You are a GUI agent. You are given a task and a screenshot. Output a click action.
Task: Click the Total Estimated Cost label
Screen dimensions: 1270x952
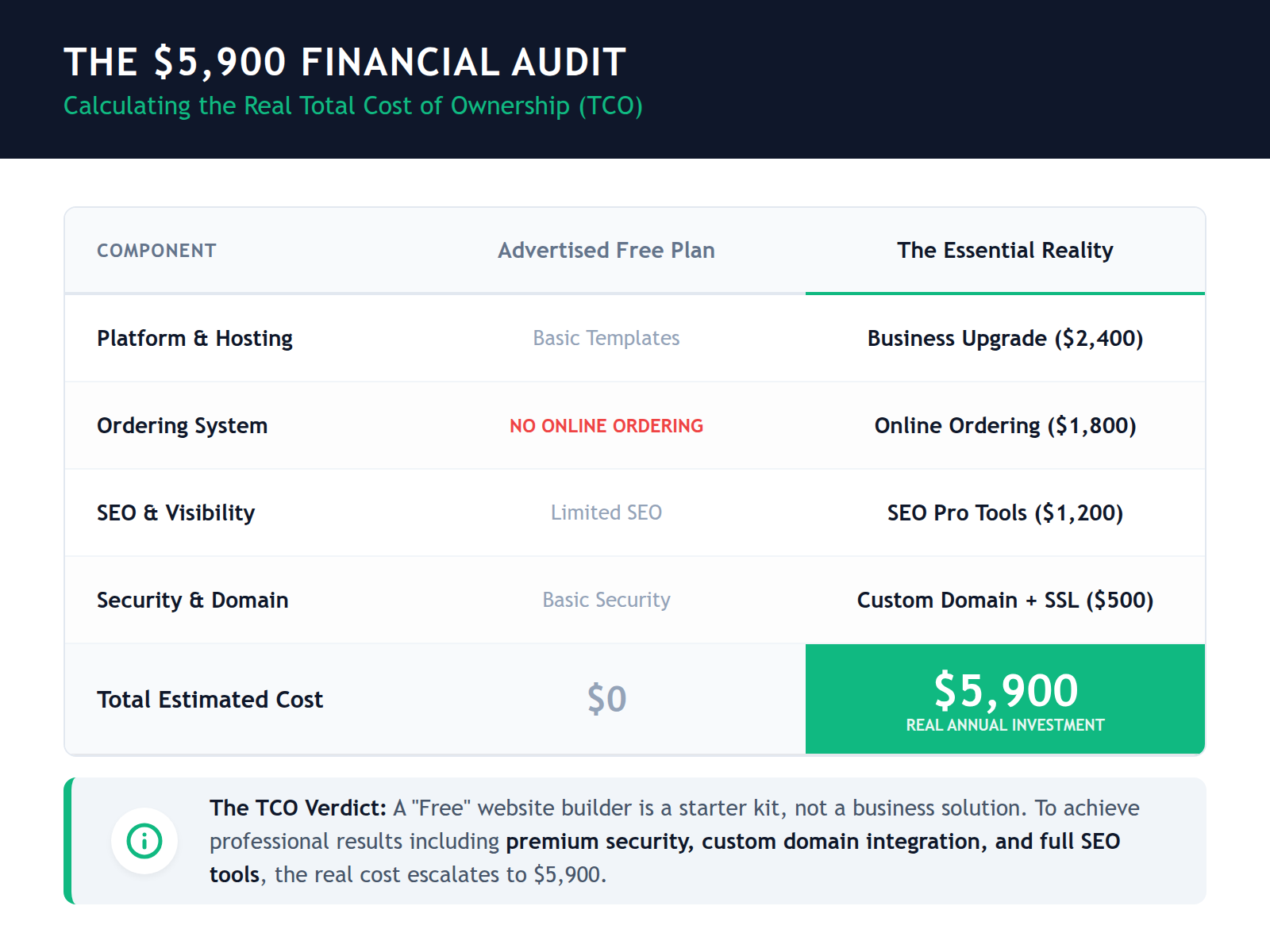[x=210, y=700]
